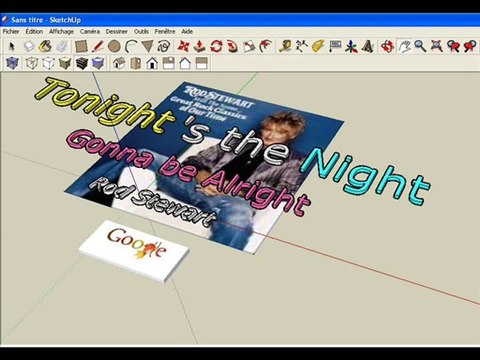
Task: Go to Next camera view
Action: tap(470, 46)
